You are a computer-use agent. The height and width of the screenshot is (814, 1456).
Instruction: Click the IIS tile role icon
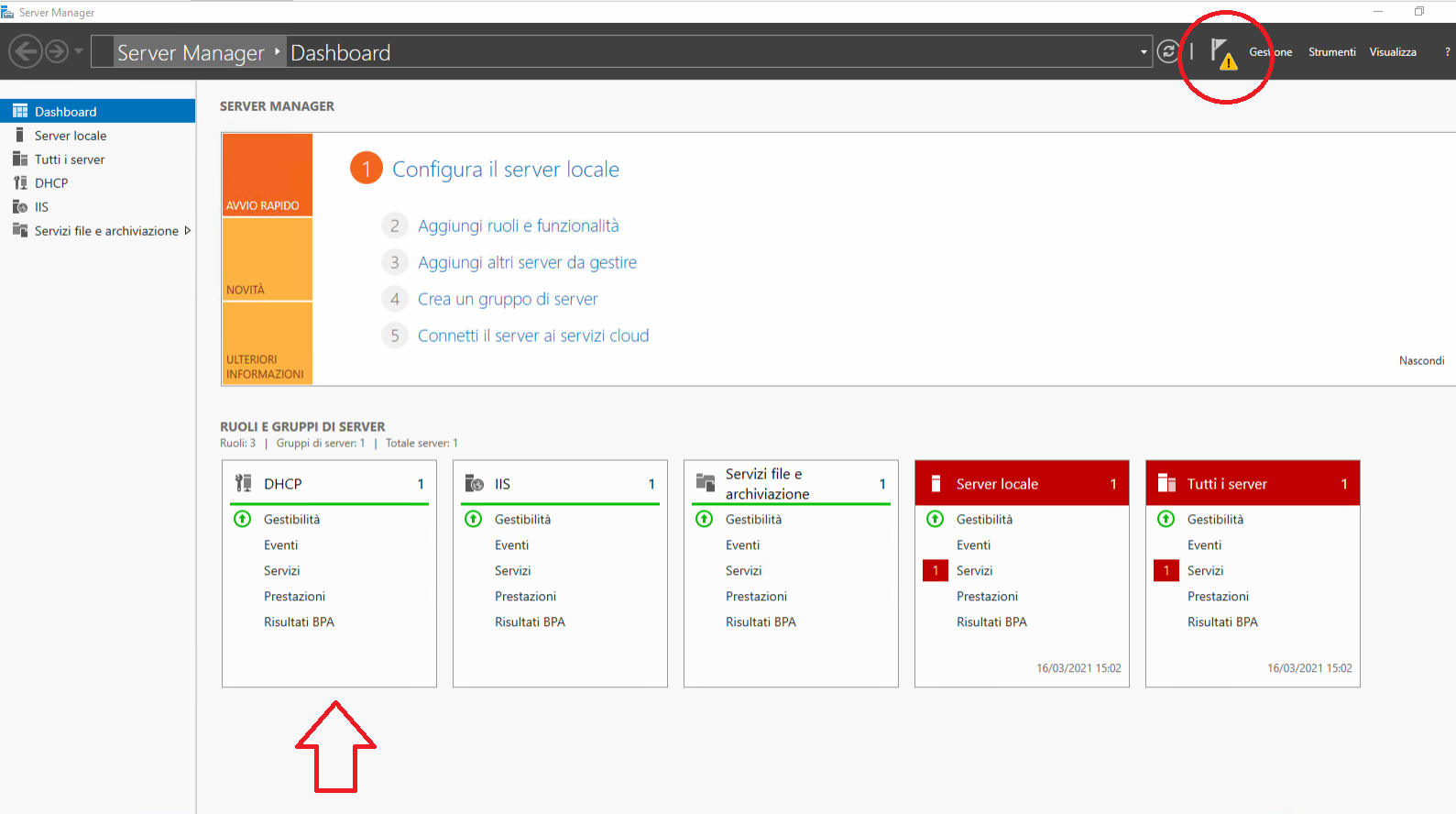pos(474,483)
